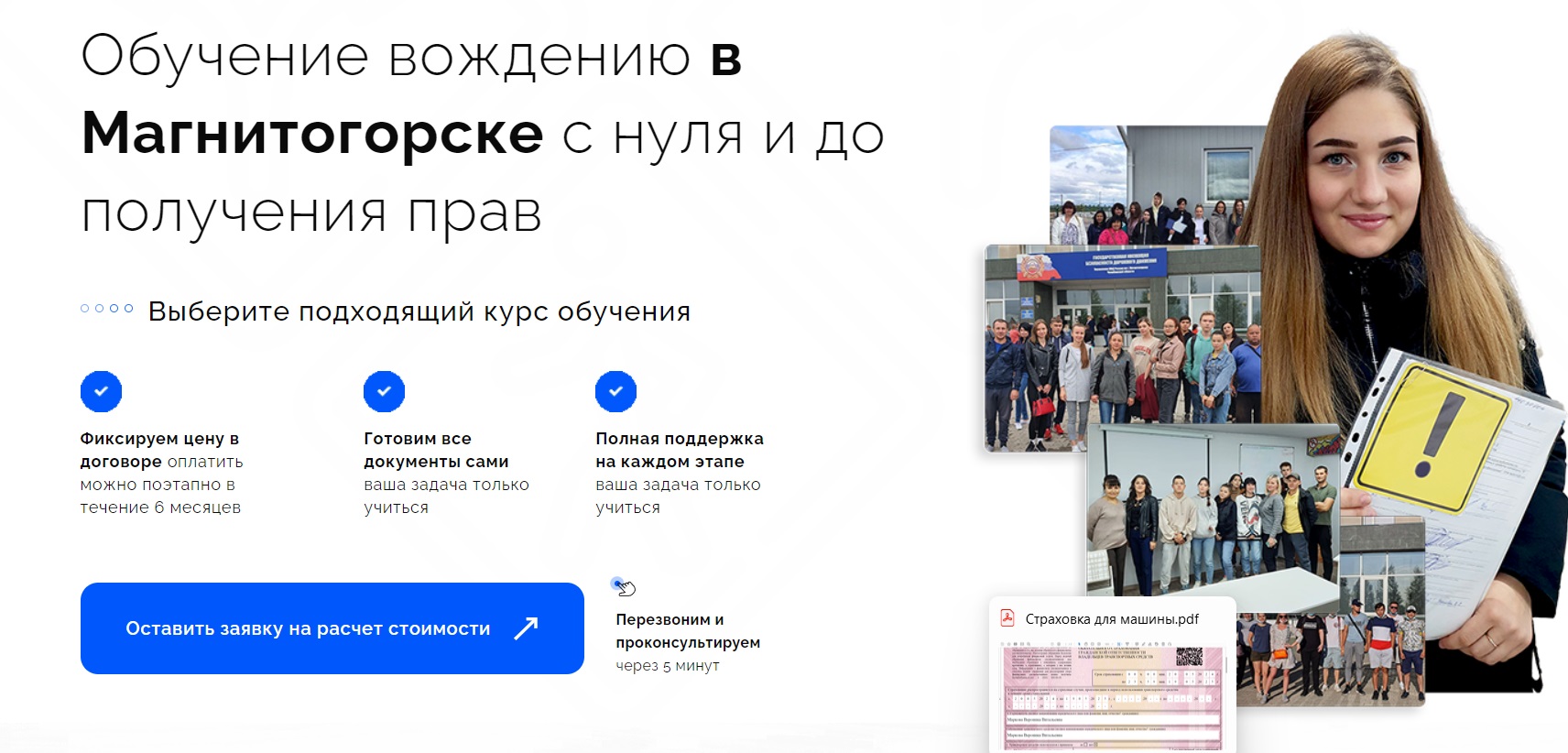
Task: Click the checkmark icon above Полная поддержка
Action: click(x=615, y=391)
